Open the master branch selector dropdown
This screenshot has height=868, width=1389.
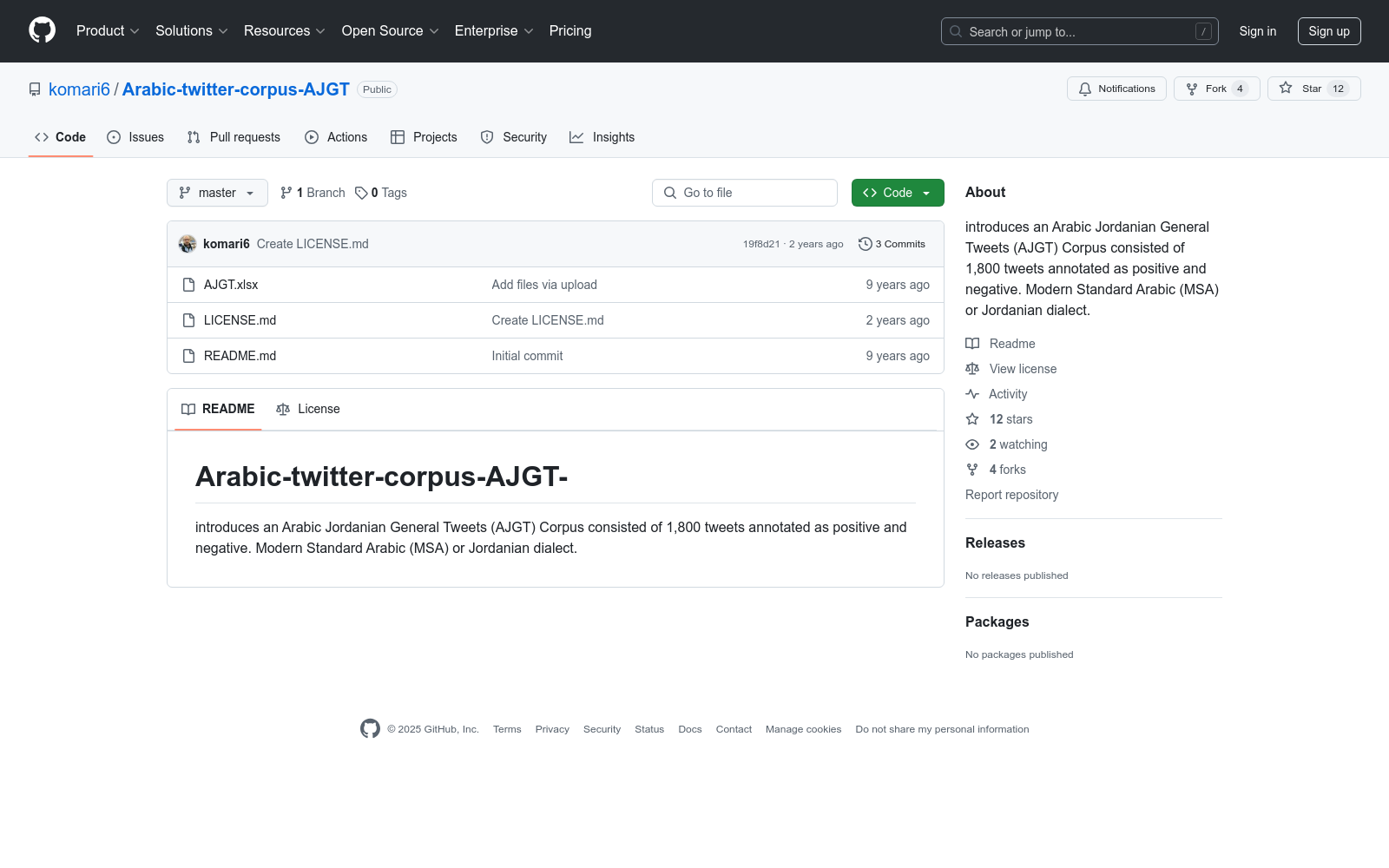point(217,193)
